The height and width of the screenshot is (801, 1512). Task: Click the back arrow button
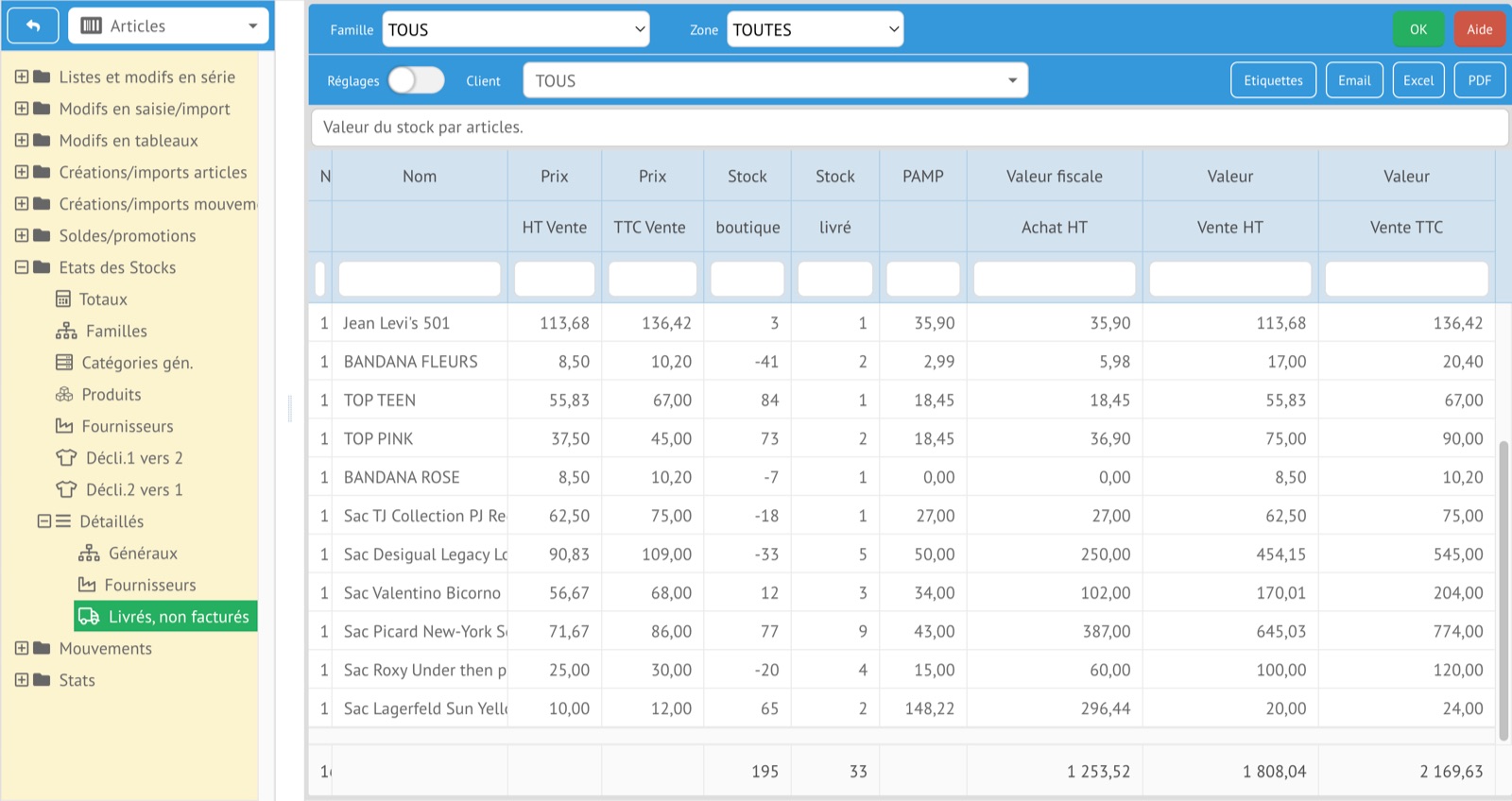[33, 26]
